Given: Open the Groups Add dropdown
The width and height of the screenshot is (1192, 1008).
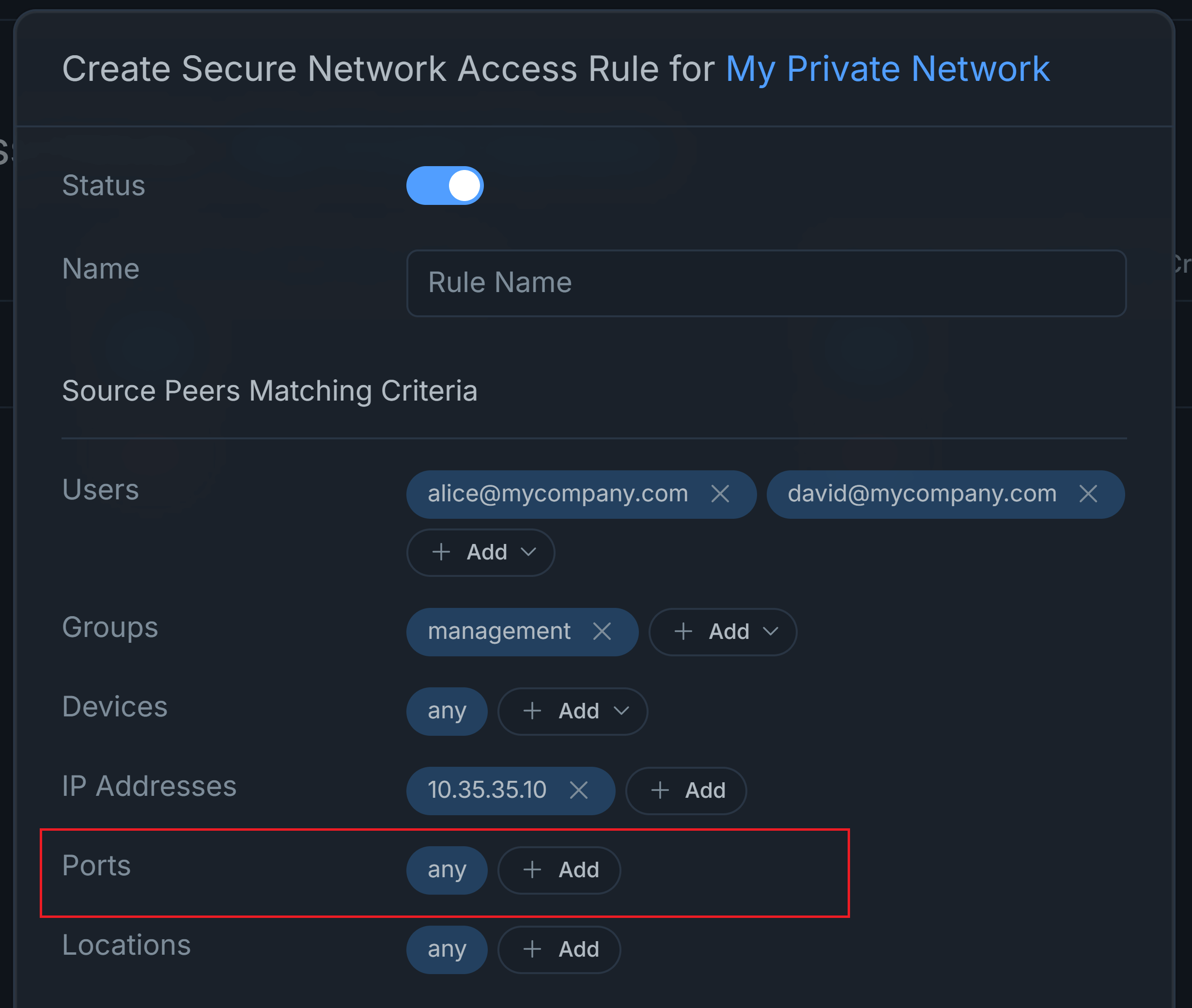Looking at the screenshot, I should [722, 632].
